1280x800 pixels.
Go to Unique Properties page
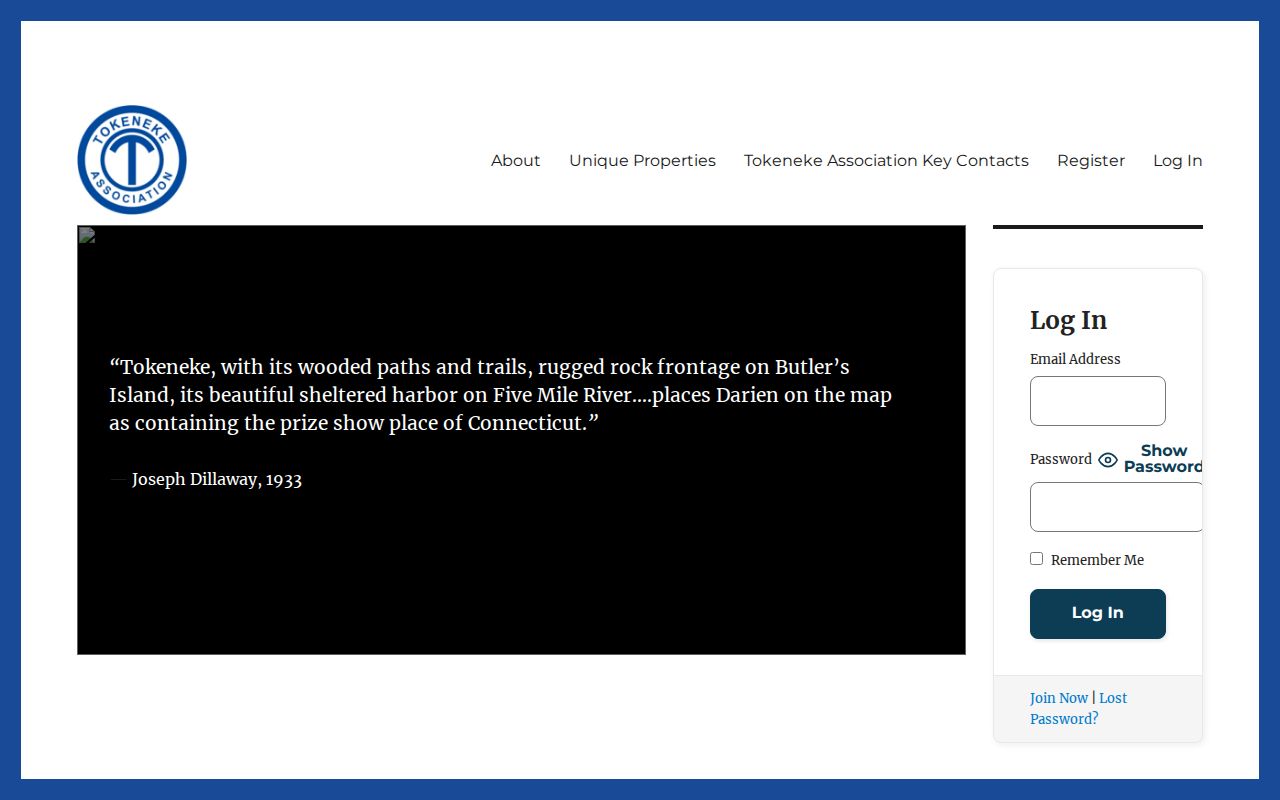pyautogui.click(x=642, y=160)
